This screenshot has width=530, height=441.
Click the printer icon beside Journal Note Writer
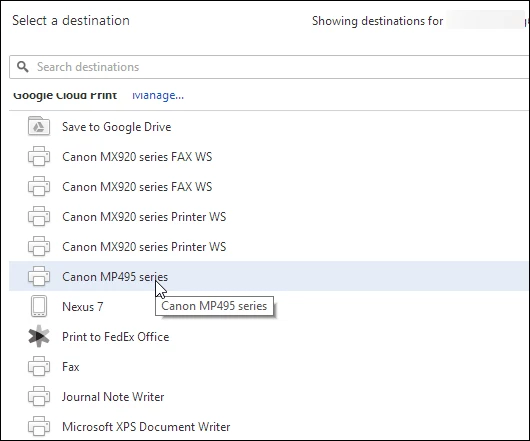coord(39,396)
